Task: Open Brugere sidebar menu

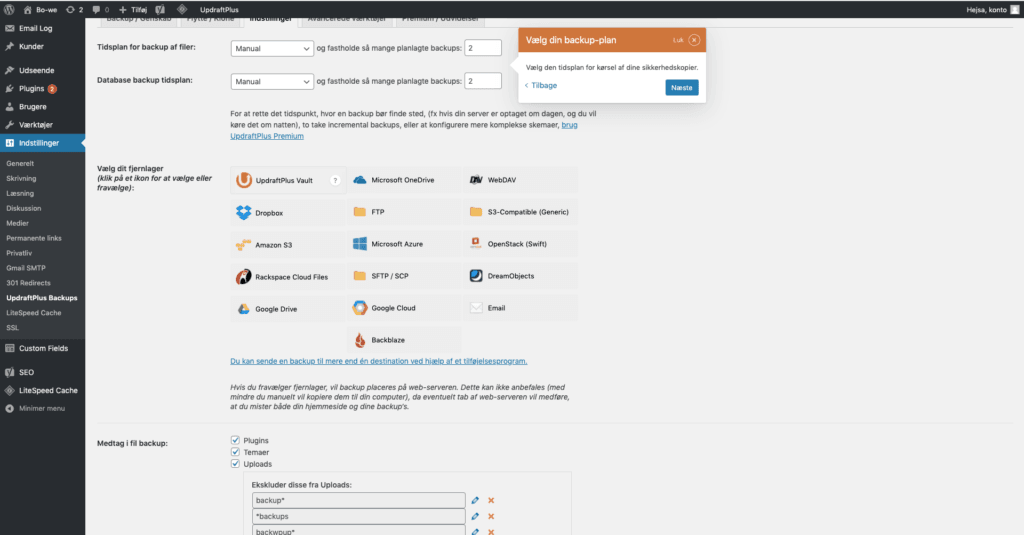Action: [x=42, y=106]
